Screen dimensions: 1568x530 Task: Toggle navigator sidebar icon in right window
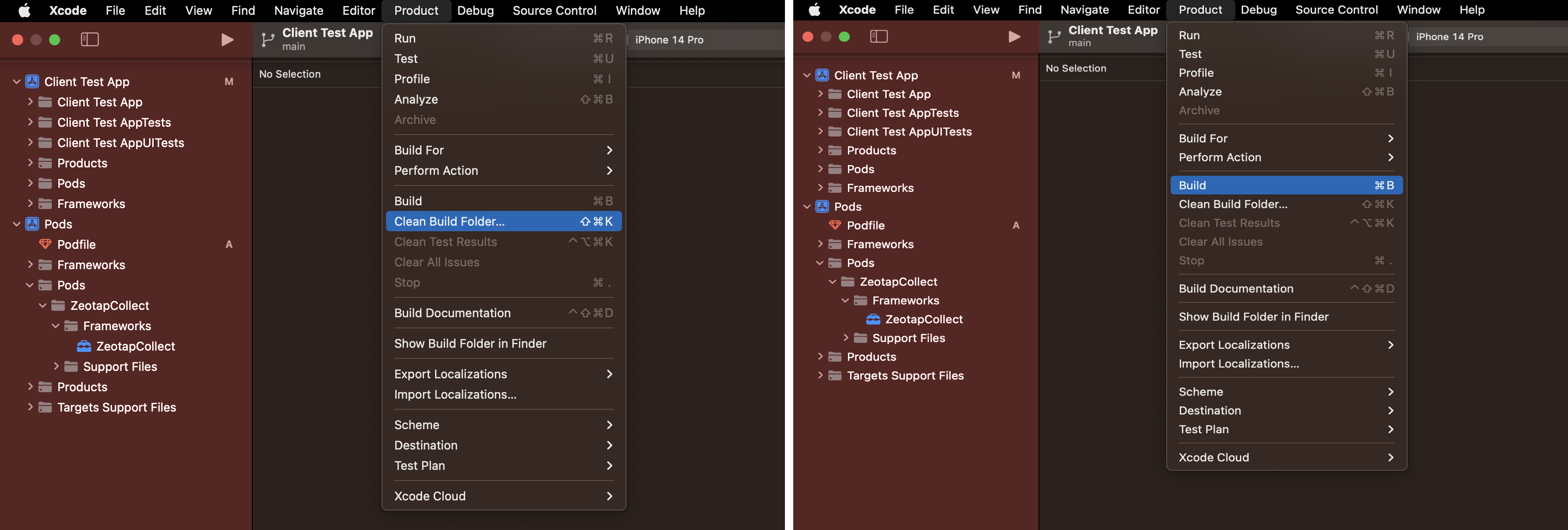tap(878, 37)
